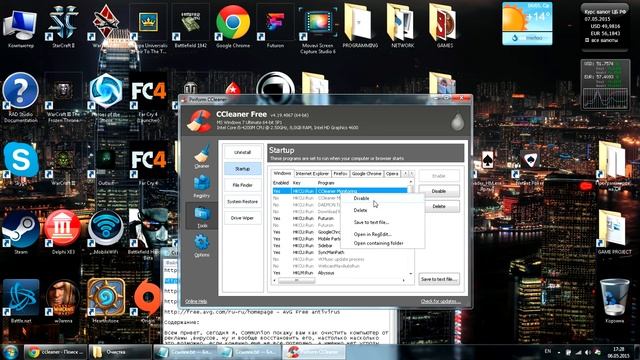Image resolution: width=640 pixels, height=360 pixels.
Task: Click the startup list horizontal scrollbar thumb
Action: [x=297, y=280]
